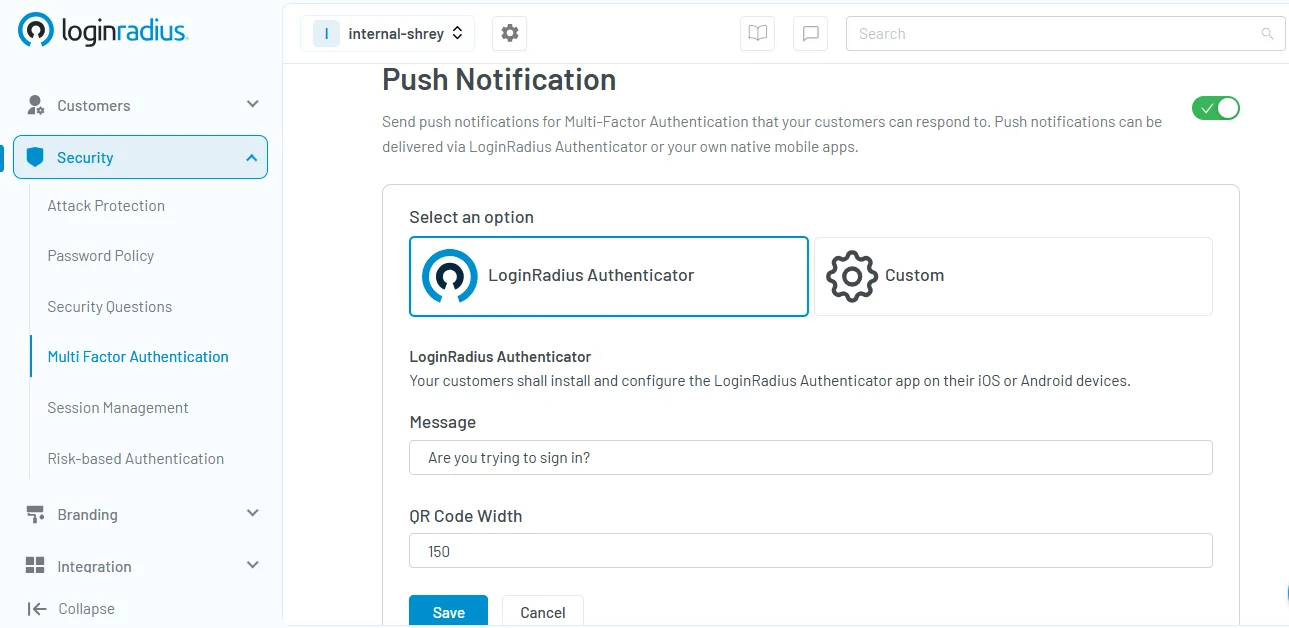This screenshot has height=628, width=1289.
Task: Click the QR Code Width input field
Action: (x=810, y=550)
